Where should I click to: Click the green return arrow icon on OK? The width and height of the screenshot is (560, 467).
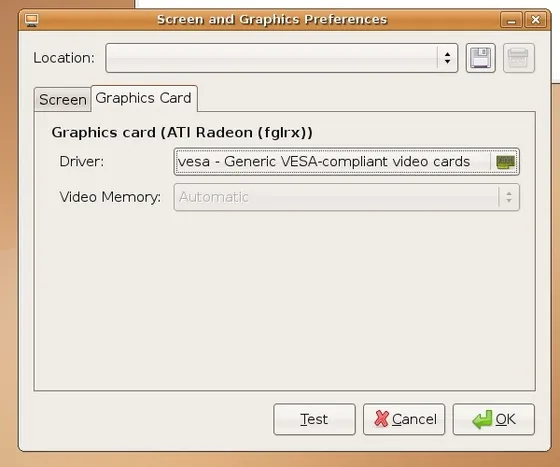[482, 420]
